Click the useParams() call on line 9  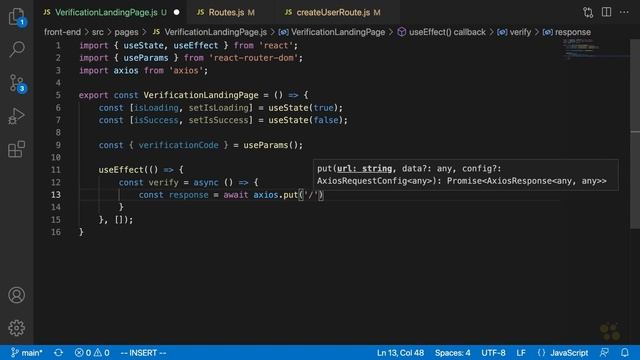(271, 145)
